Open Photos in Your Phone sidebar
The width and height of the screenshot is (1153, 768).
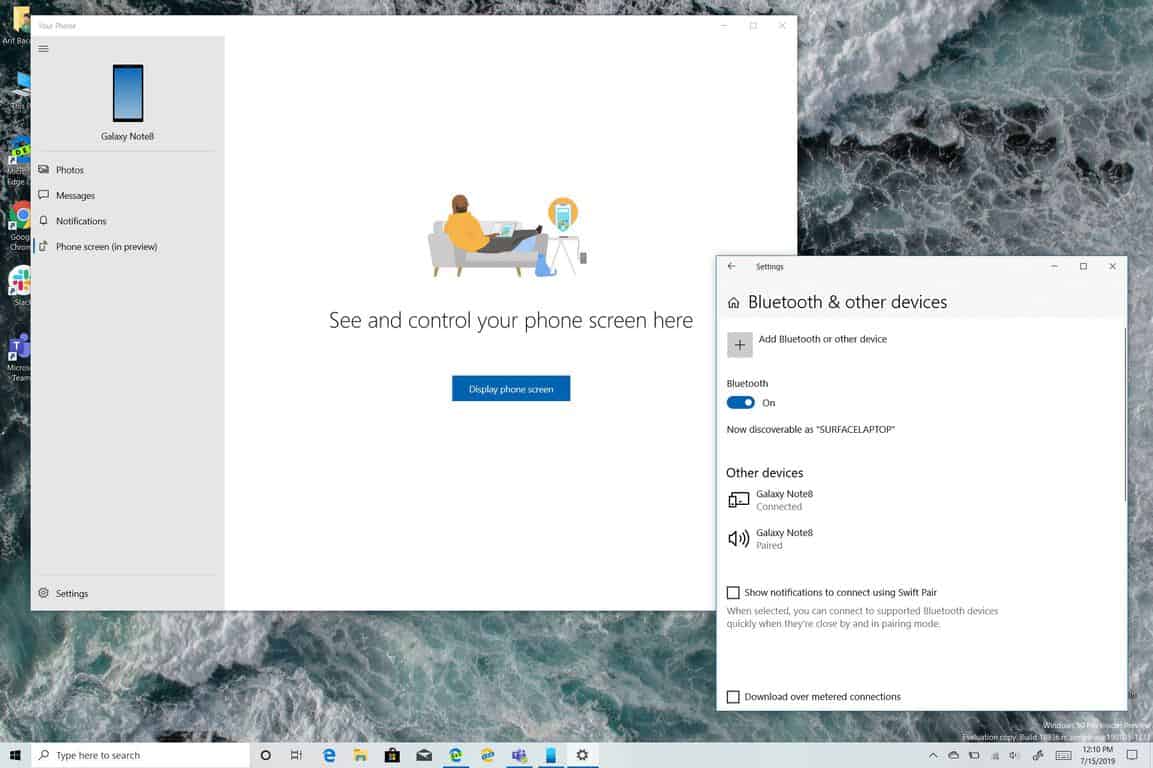[x=69, y=170]
